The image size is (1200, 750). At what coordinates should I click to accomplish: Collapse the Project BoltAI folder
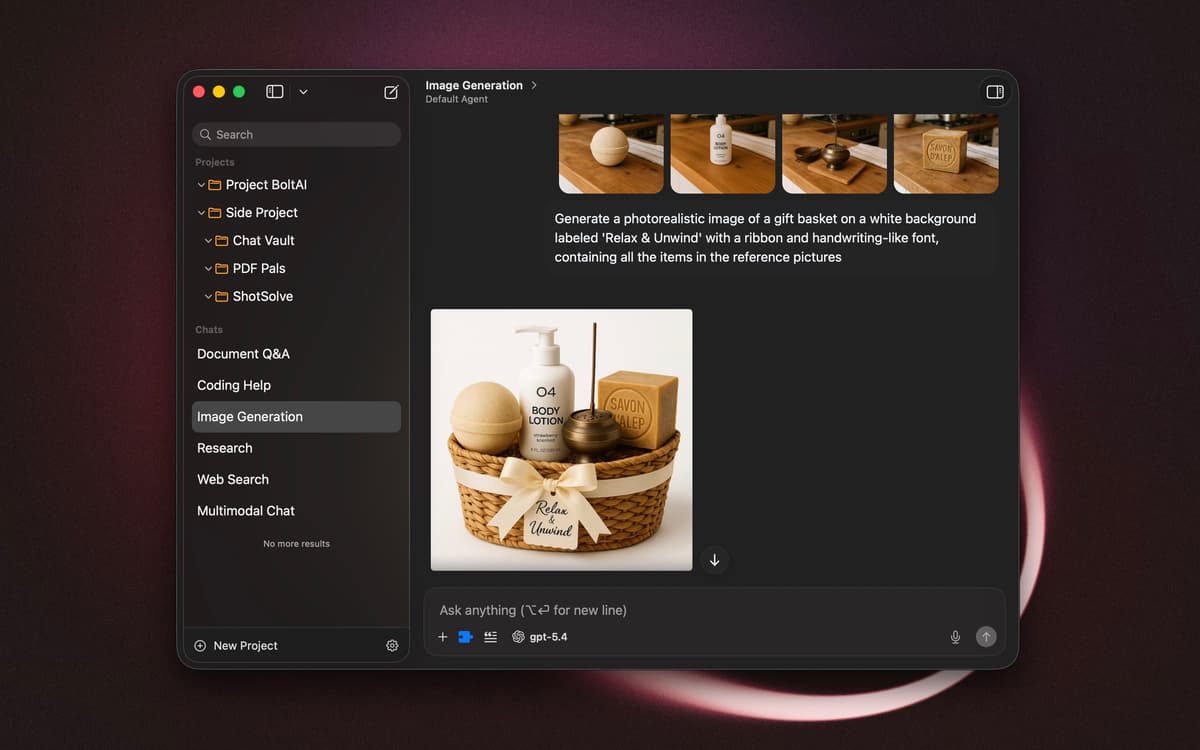201,185
